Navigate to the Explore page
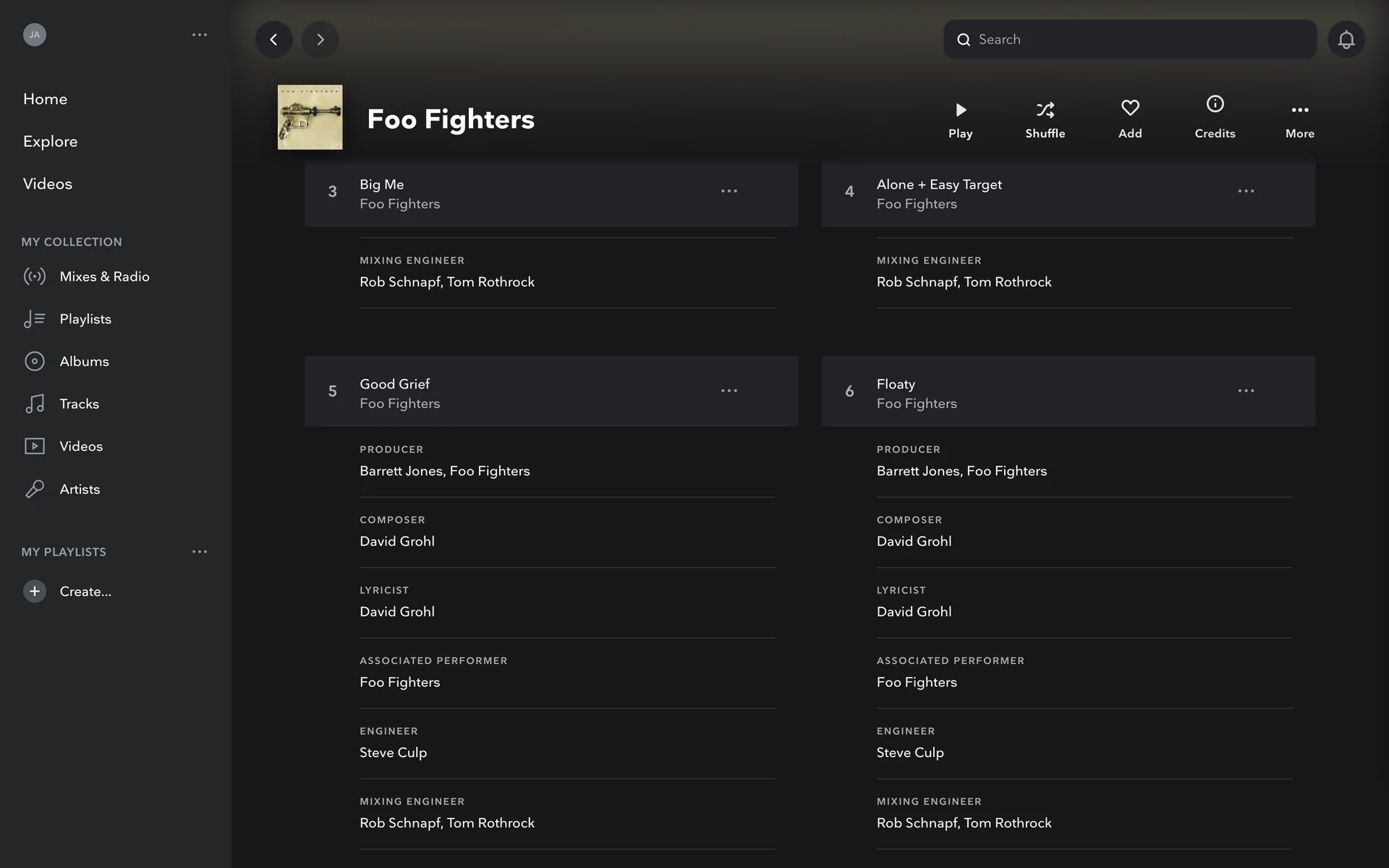The width and height of the screenshot is (1389, 868). coord(50,141)
